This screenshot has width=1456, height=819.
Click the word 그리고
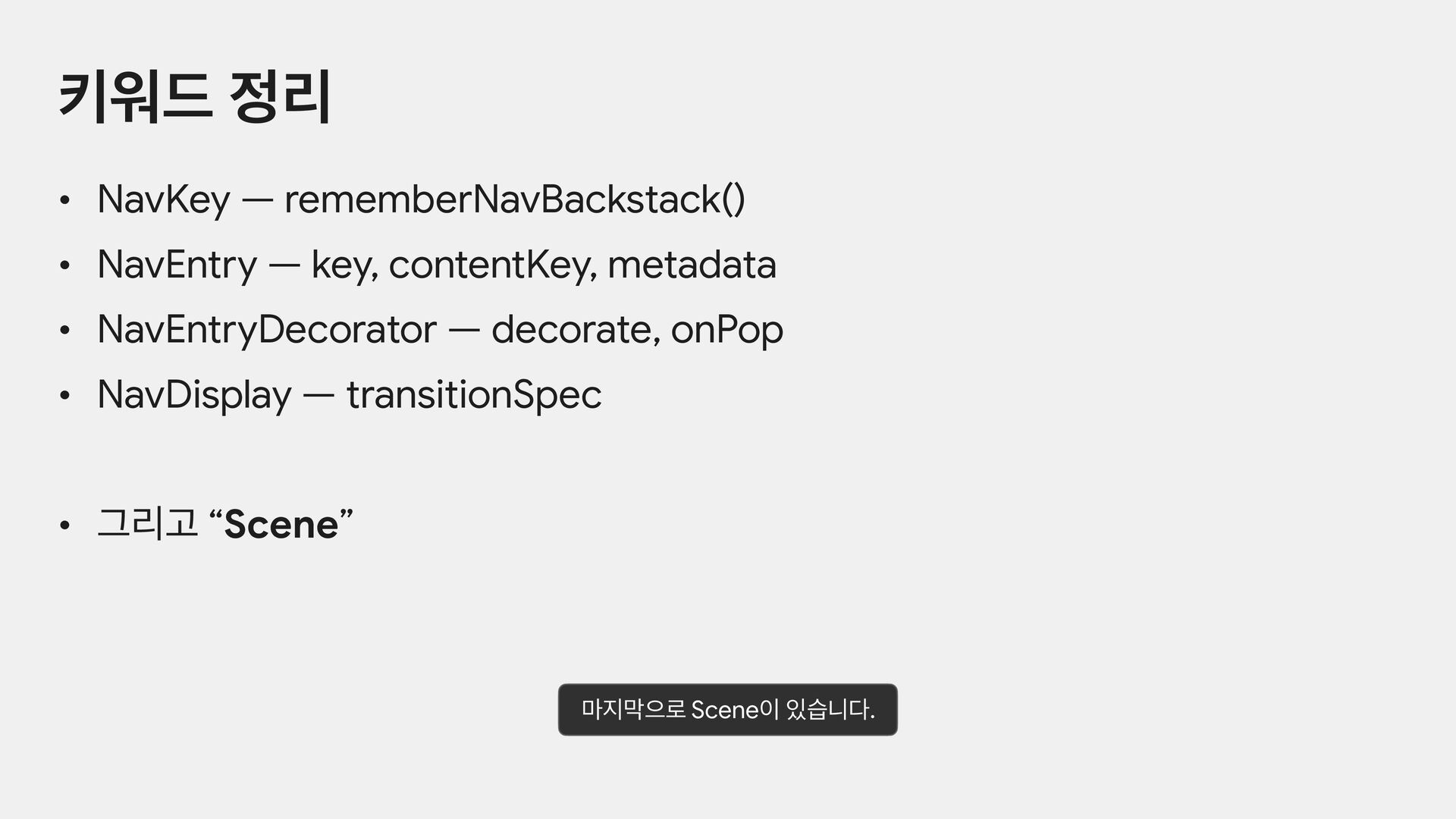[x=148, y=524]
